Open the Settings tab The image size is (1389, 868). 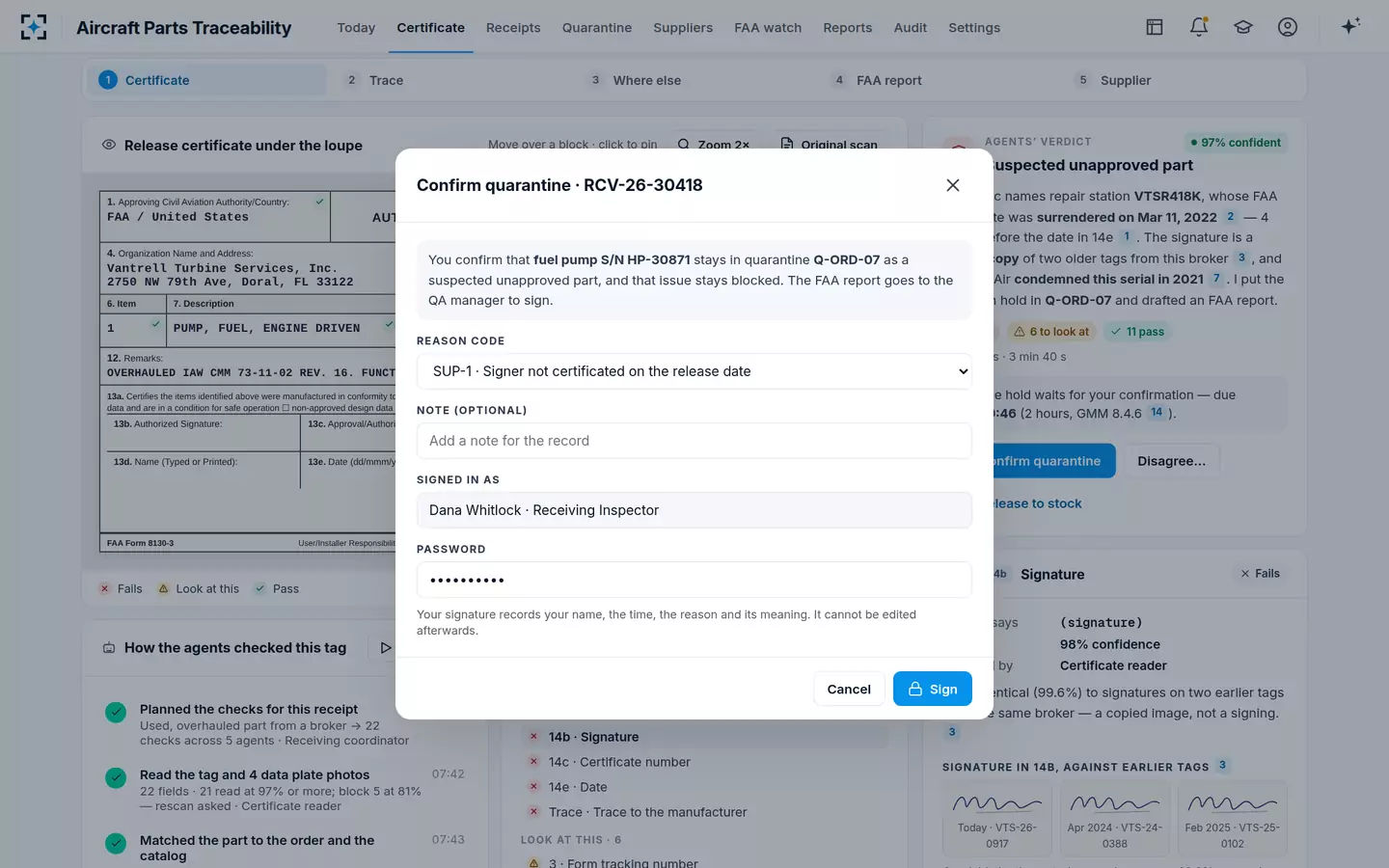pos(974,28)
